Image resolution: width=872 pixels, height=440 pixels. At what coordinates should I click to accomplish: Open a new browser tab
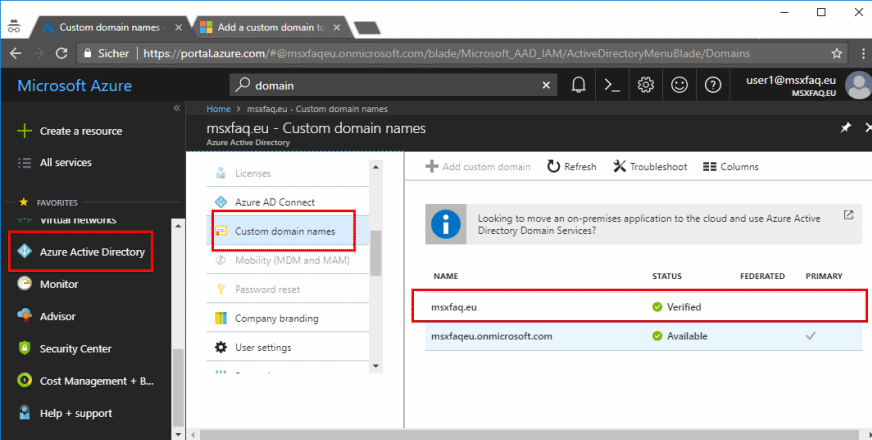click(x=367, y=28)
